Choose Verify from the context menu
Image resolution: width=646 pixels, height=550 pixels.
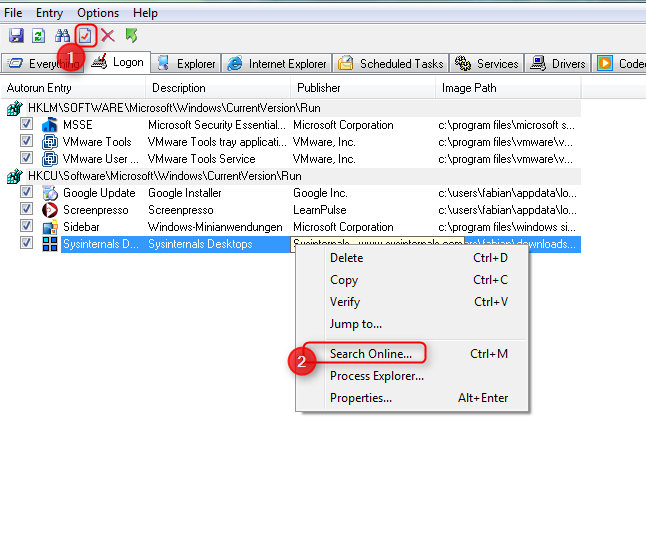[412, 302]
